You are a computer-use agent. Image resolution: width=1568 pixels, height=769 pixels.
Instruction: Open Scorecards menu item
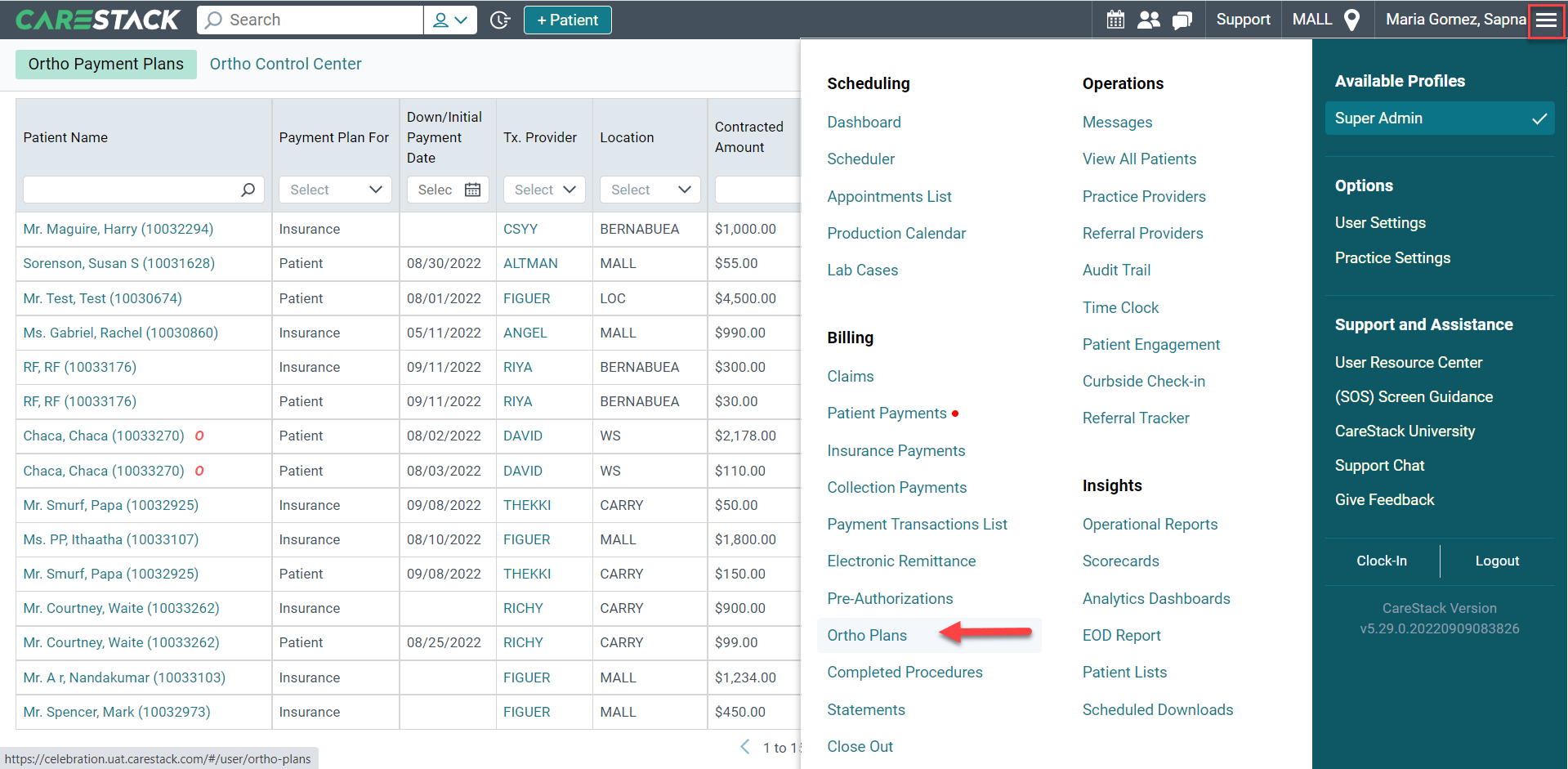tap(1120, 561)
